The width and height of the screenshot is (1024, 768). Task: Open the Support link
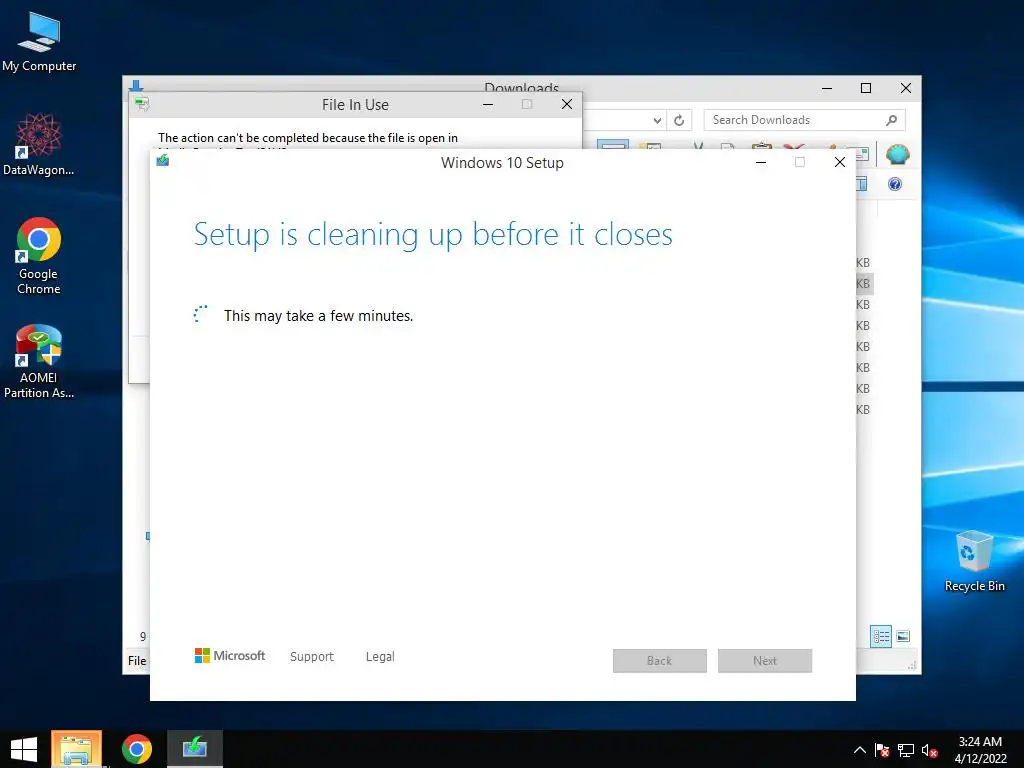coord(312,656)
